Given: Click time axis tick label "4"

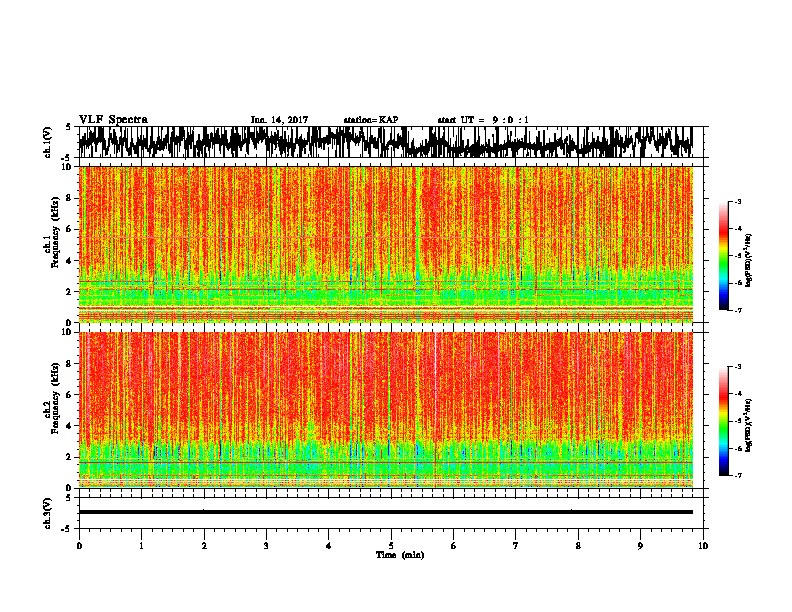Looking at the screenshot, I should coord(329,546).
